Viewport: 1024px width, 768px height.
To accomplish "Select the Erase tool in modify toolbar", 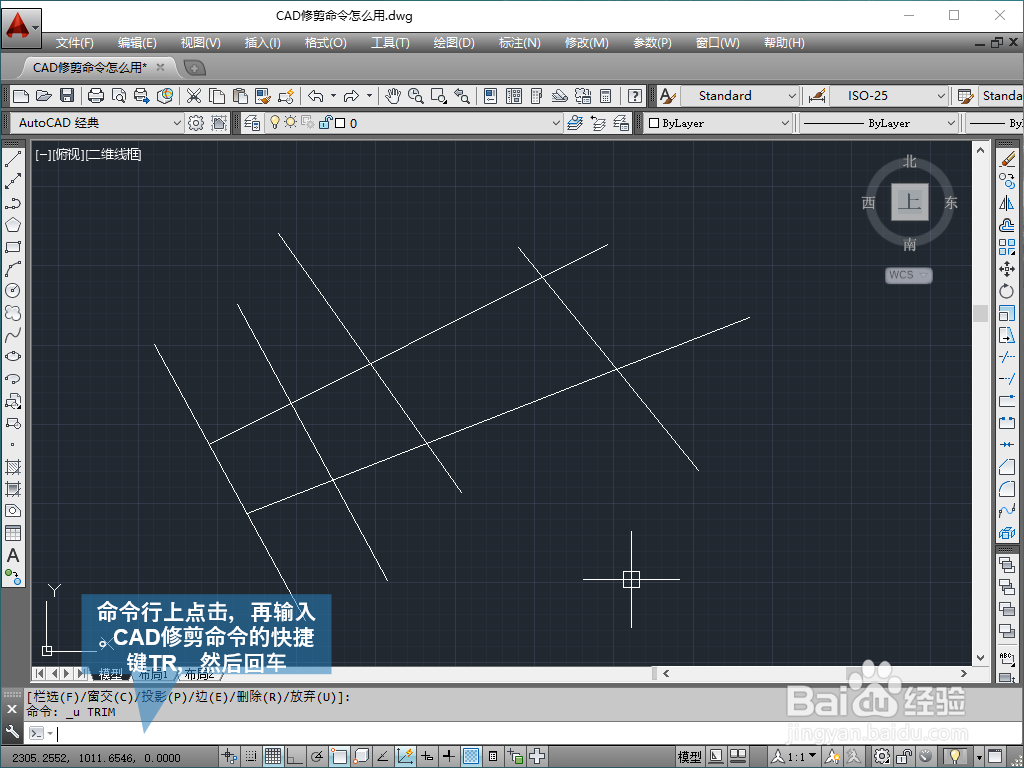I will click(x=1006, y=159).
